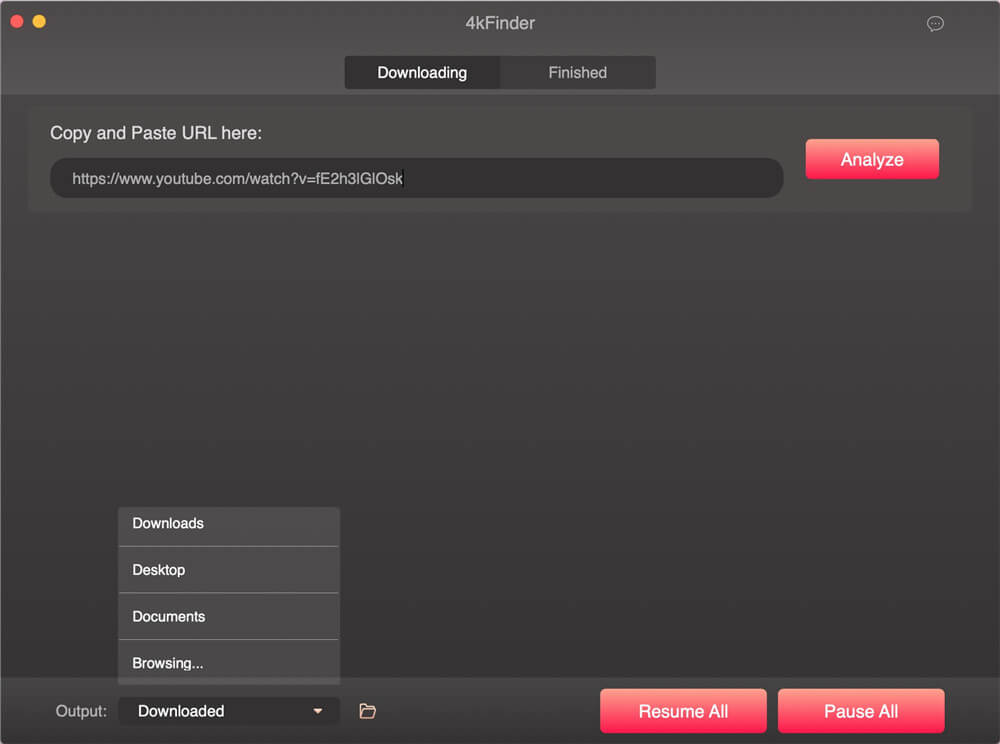
Task: Select the Downloading tab
Action: (x=422, y=72)
